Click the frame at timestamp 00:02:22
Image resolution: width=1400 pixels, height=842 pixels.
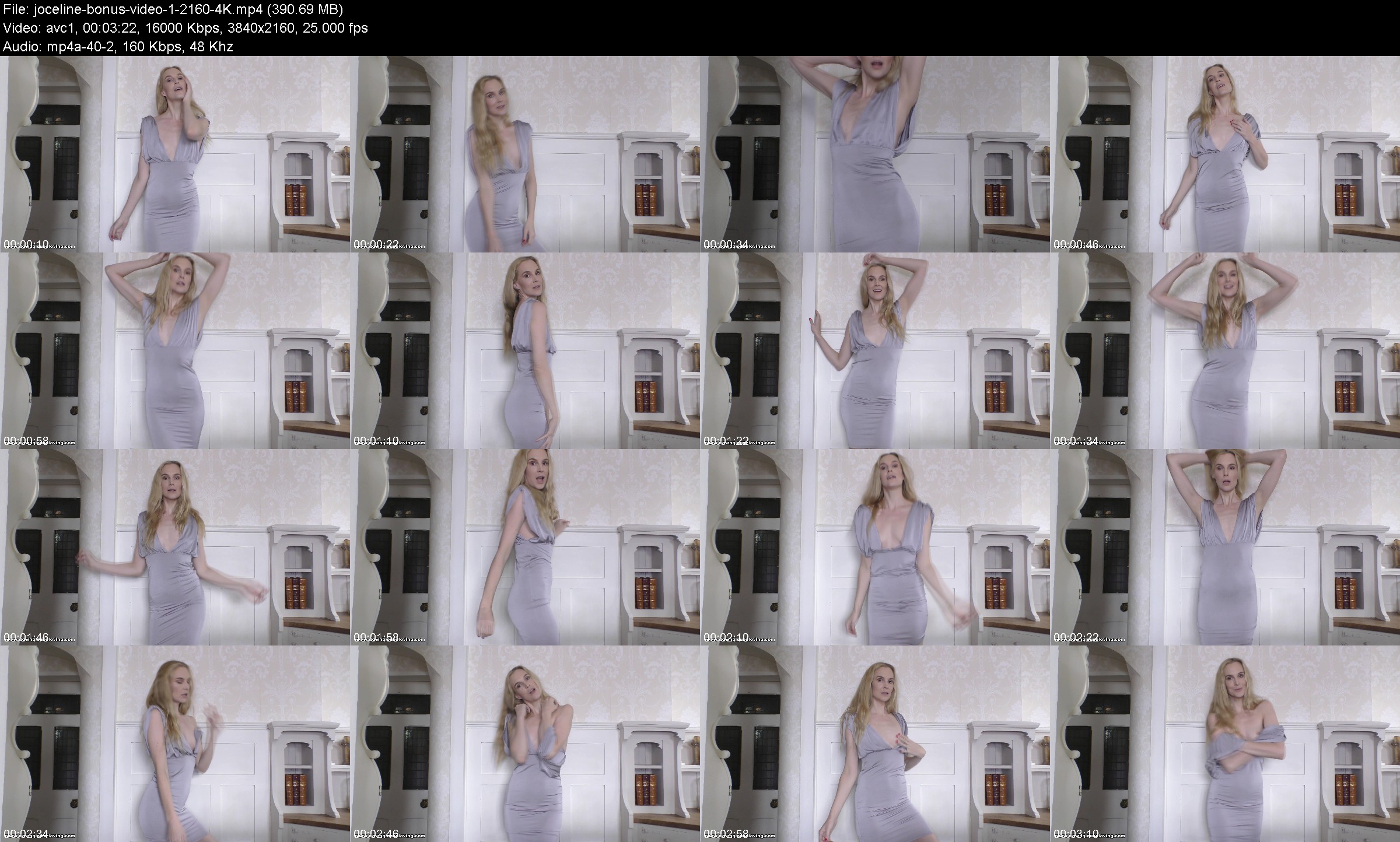click(1225, 547)
